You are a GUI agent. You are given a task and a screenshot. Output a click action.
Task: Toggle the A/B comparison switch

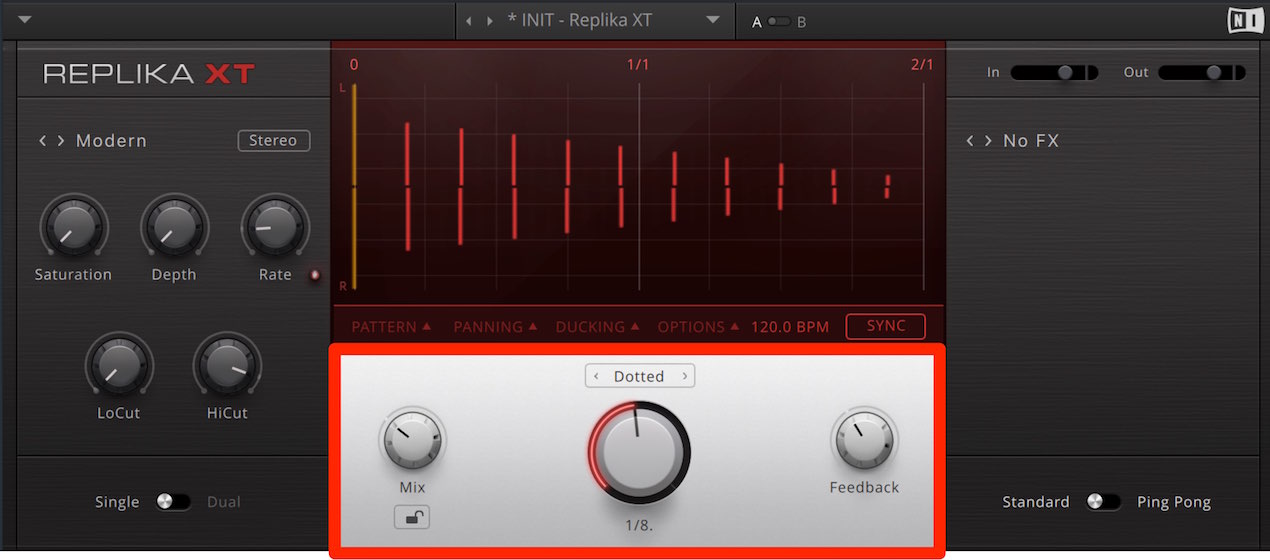(x=778, y=21)
